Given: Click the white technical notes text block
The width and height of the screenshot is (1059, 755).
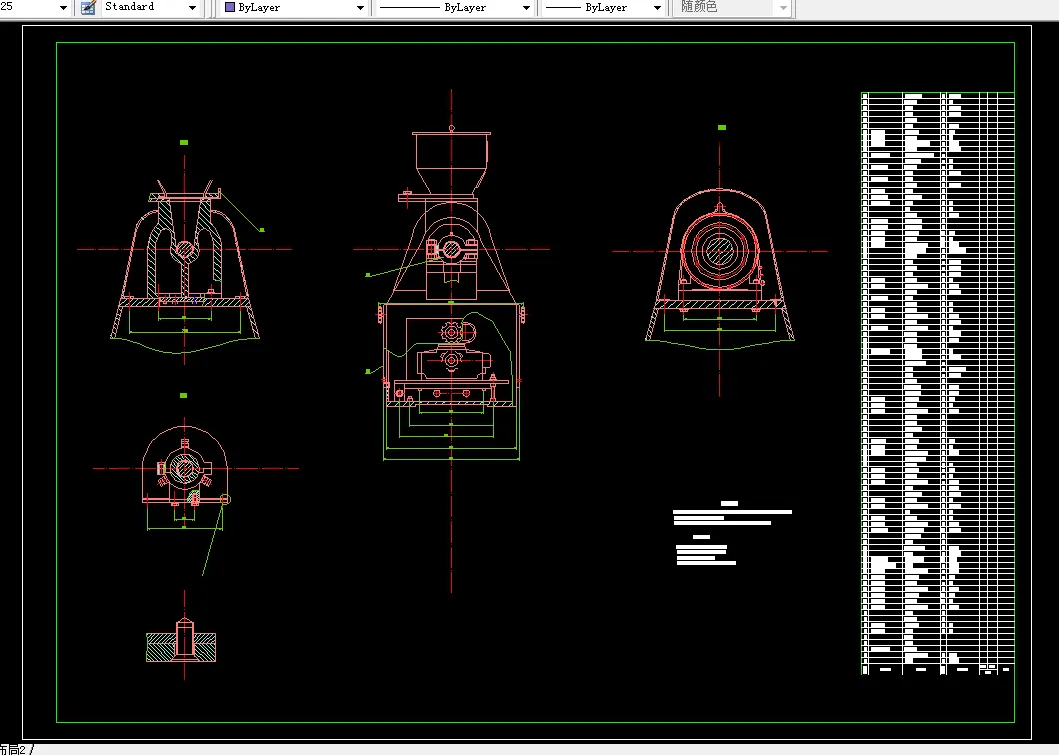Looking at the screenshot, I should tap(732, 533).
